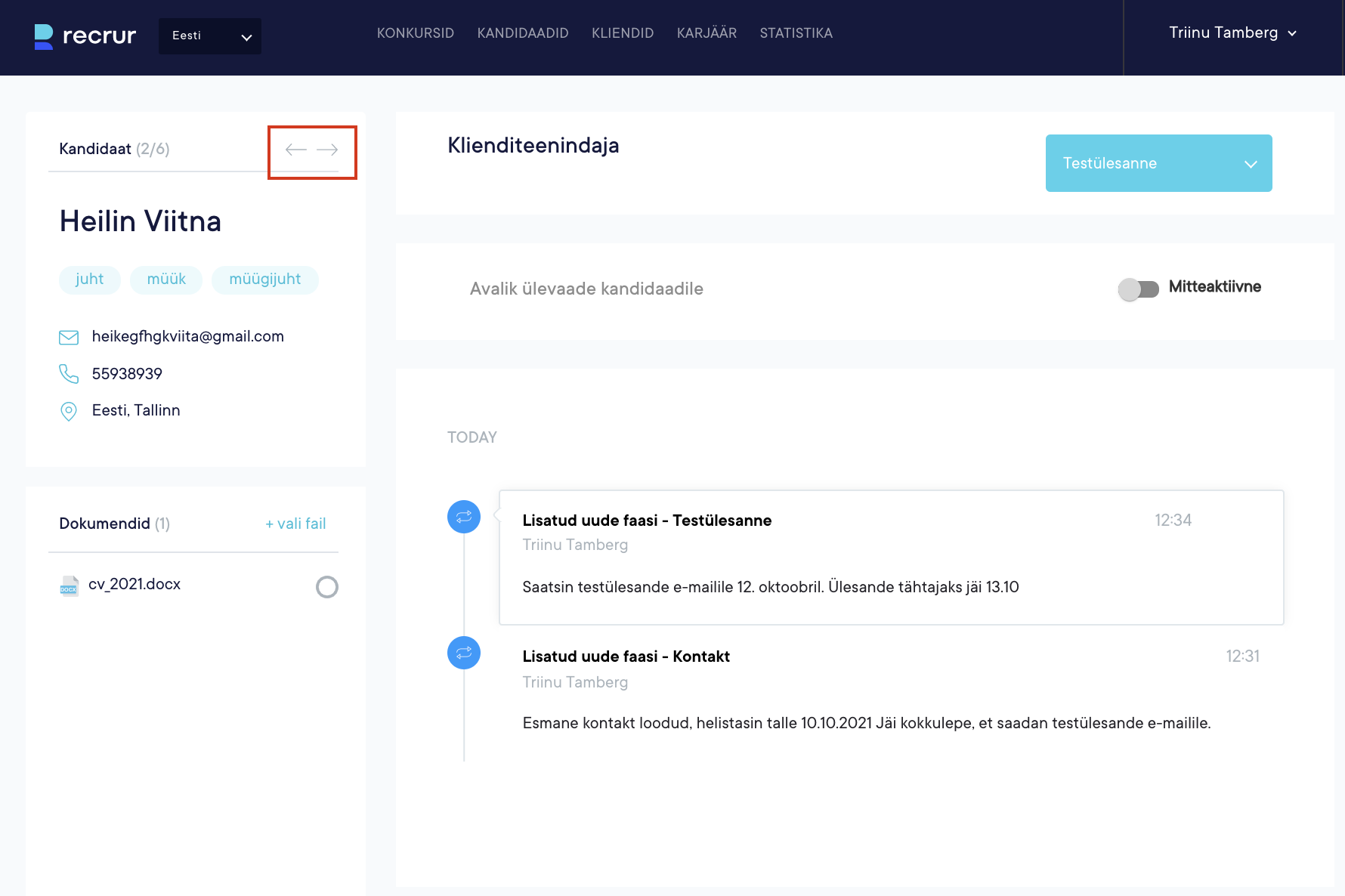Click the location pin icon
Viewport: 1345px width, 896px height.
pos(69,411)
